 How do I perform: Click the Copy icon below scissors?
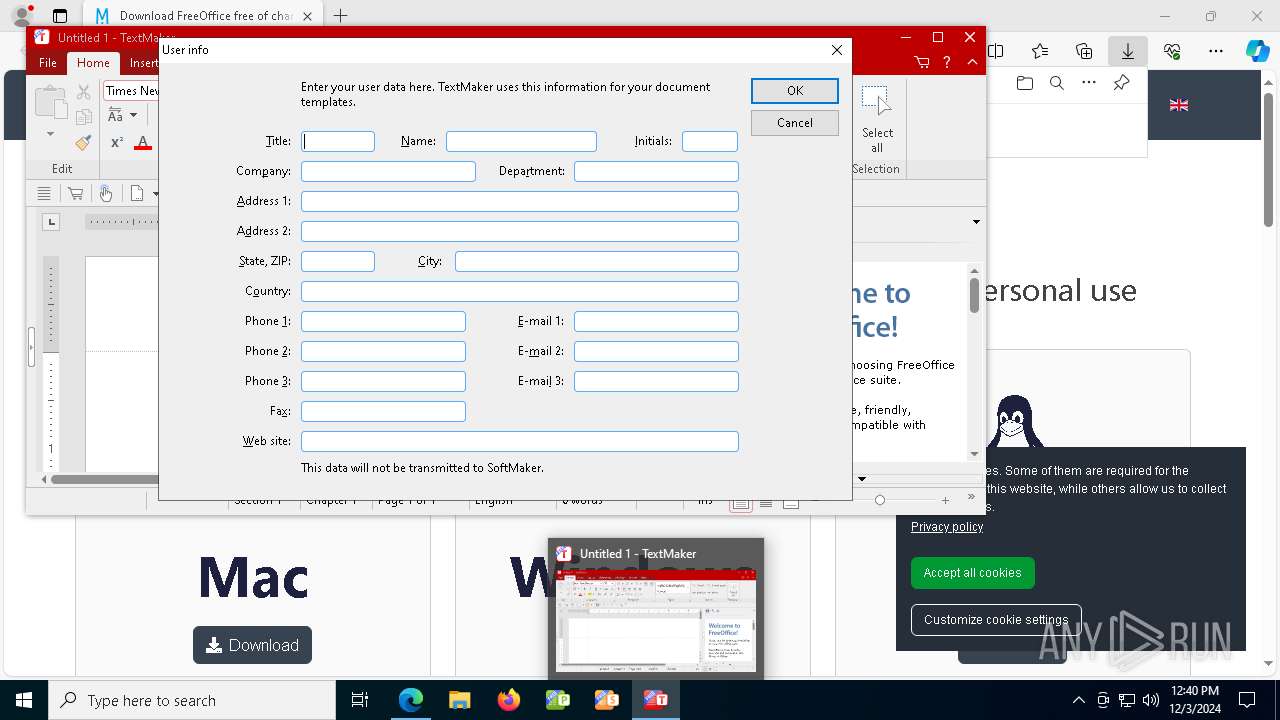click(x=84, y=116)
